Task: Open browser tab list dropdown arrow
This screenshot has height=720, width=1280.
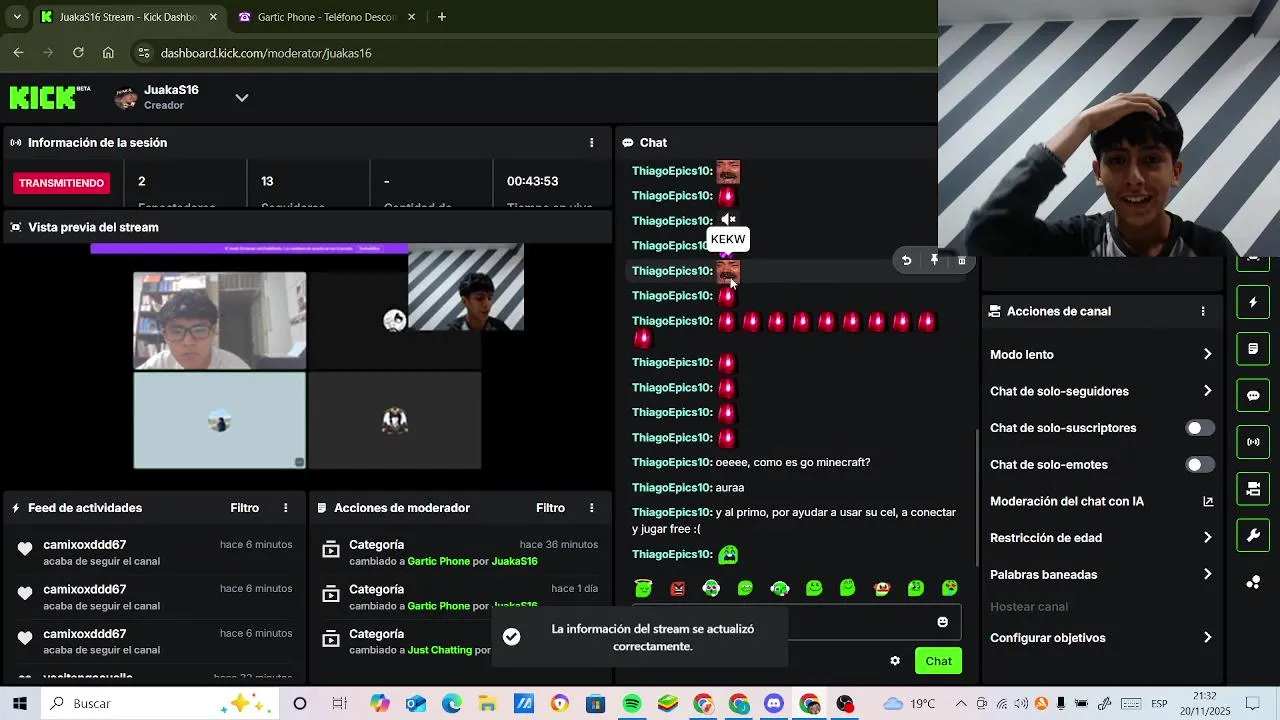Action: pos(17,17)
